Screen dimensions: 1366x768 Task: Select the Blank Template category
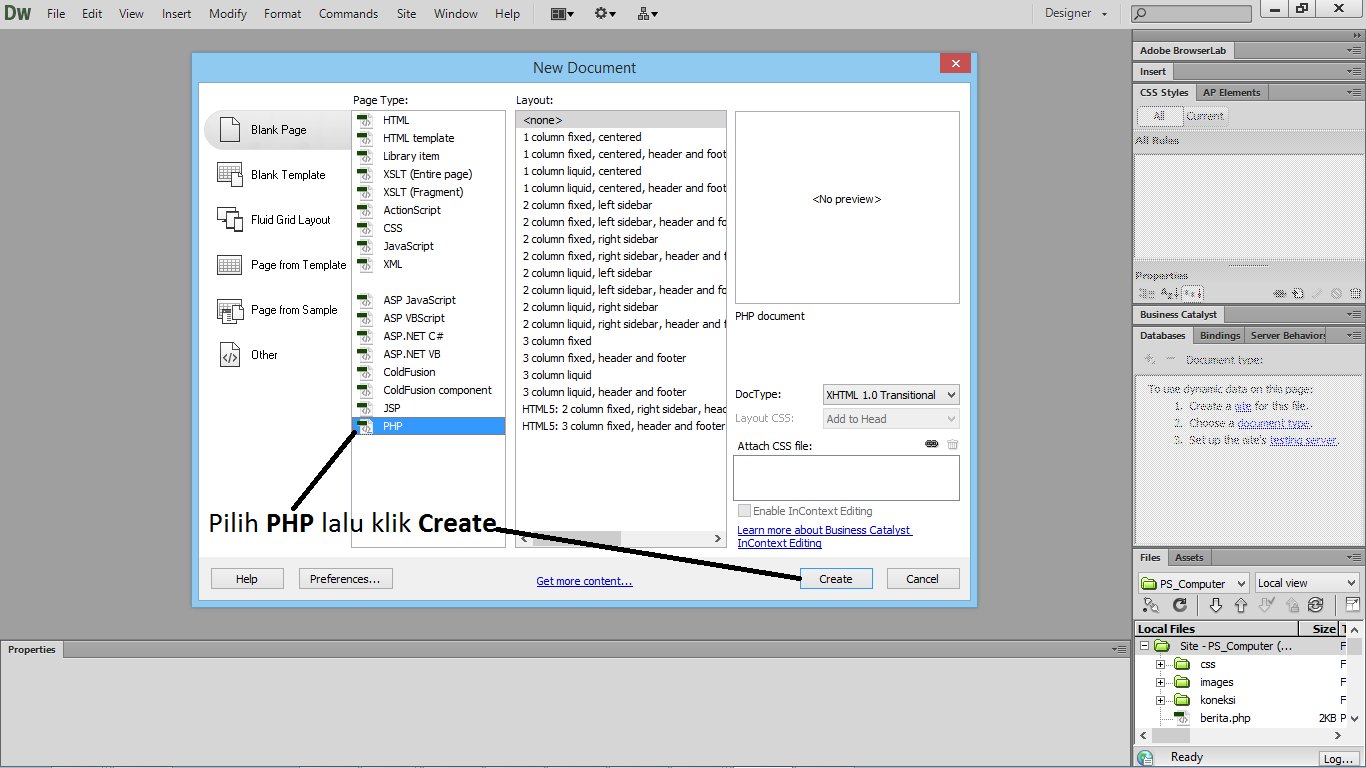click(x=272, y=175)
